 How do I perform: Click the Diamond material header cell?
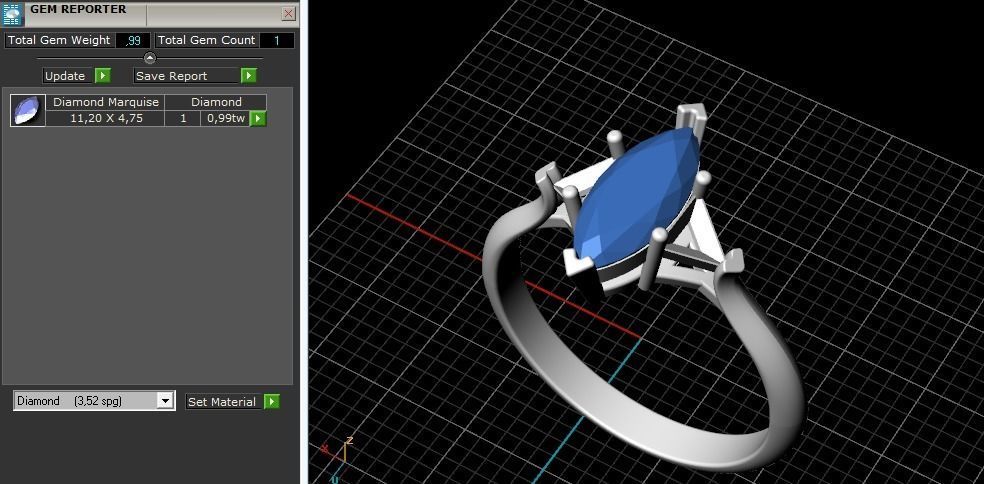pos(216,102)
